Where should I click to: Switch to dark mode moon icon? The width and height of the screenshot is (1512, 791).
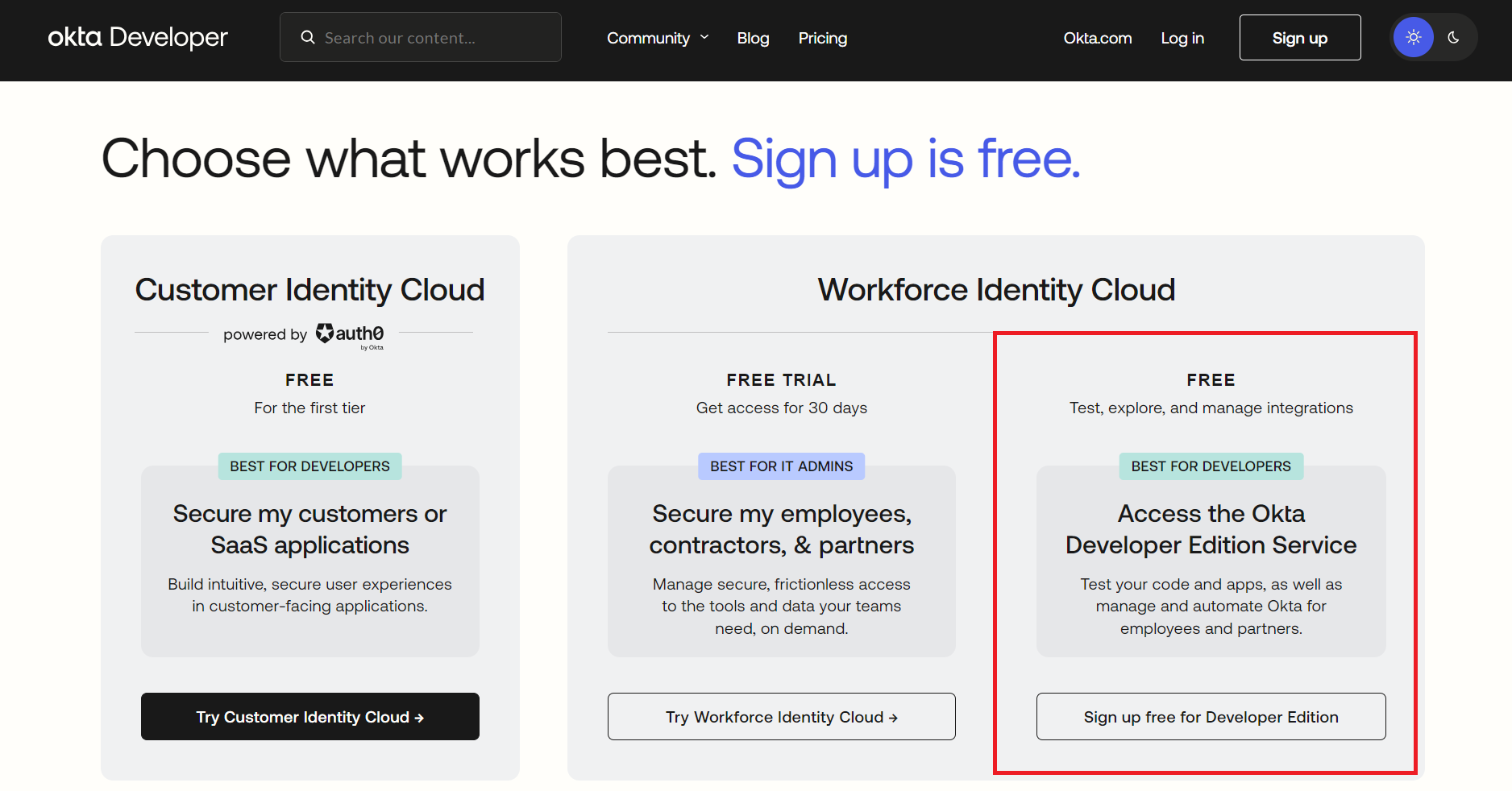(1453, 37)
